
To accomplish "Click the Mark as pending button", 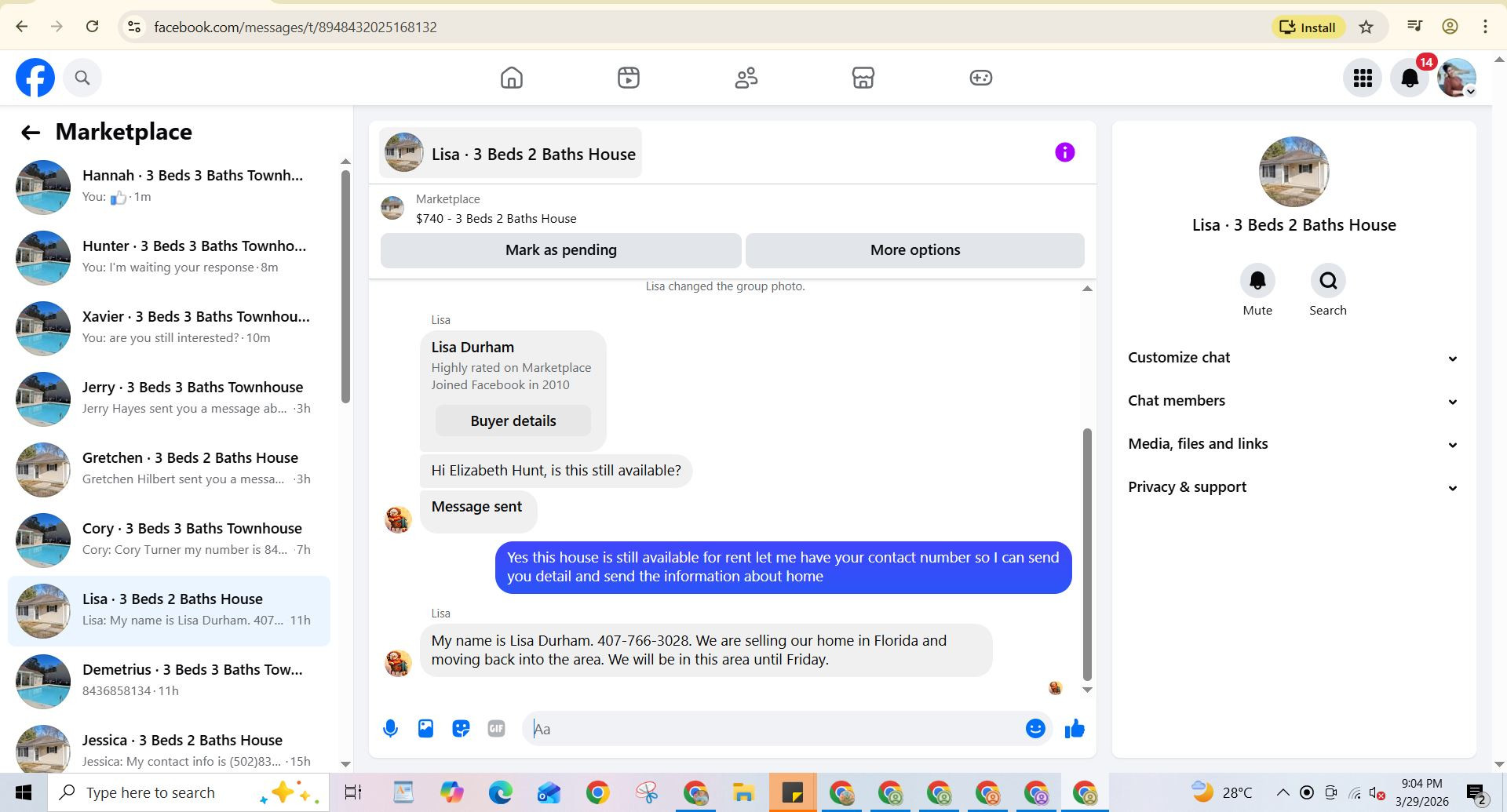I will (x=561, y=250).
